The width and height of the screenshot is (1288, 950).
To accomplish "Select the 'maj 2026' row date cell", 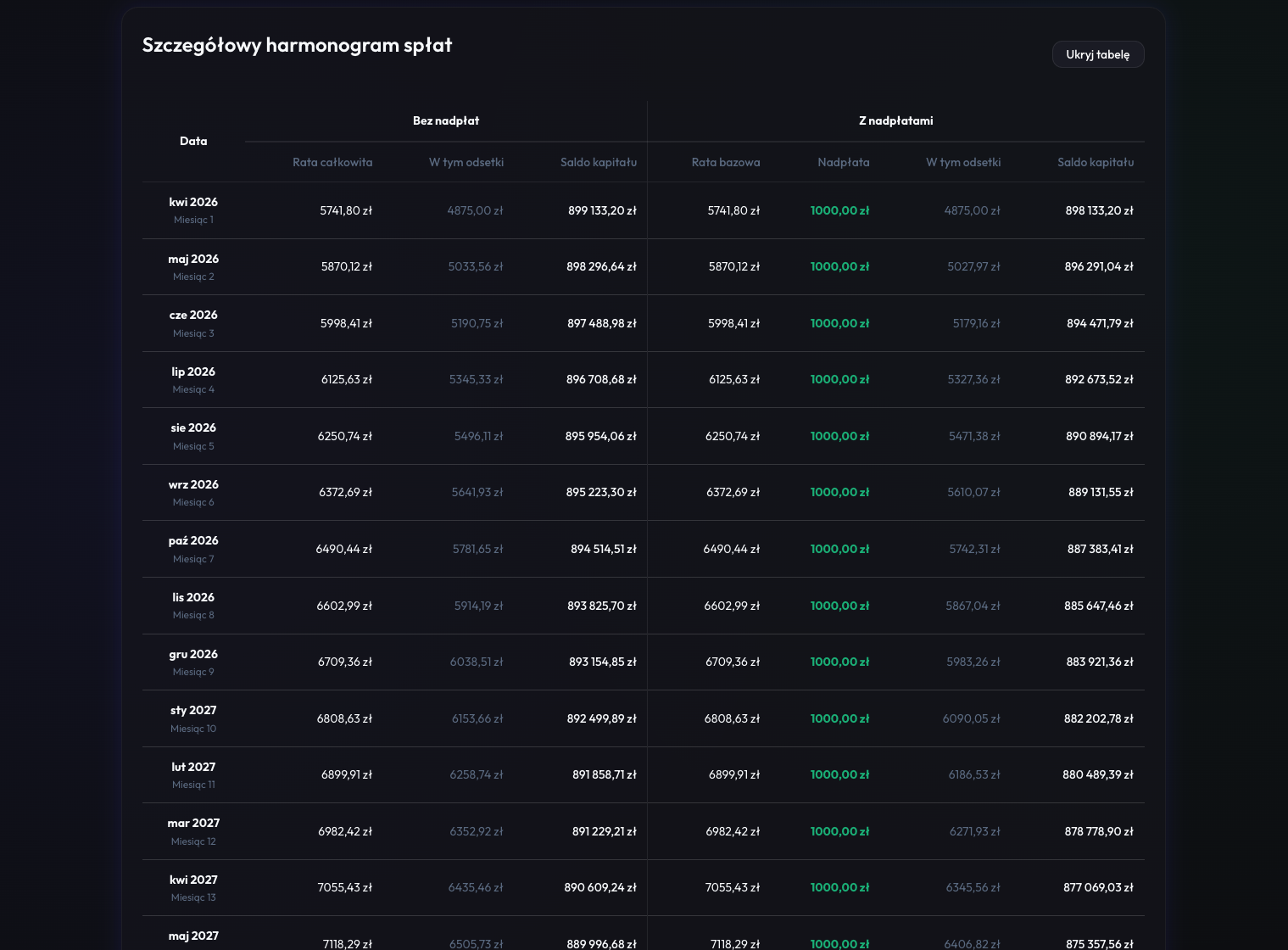I will point(193,266).
